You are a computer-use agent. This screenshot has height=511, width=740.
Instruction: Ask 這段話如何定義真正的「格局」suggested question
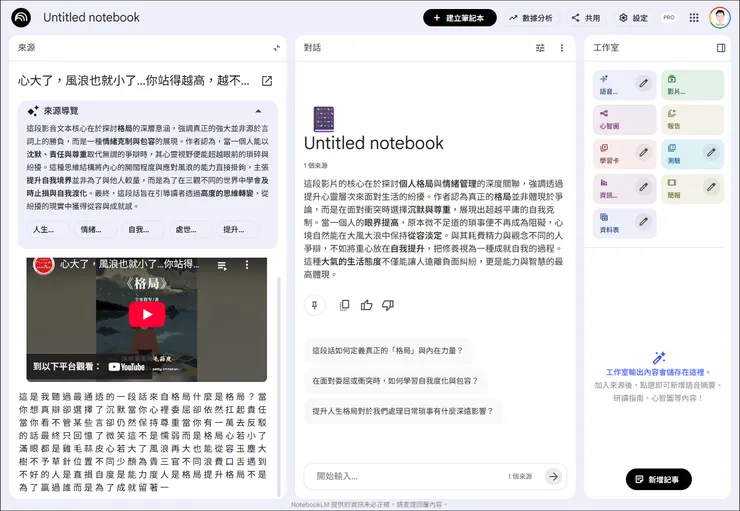pyautogui.click(x=388, y=351)
